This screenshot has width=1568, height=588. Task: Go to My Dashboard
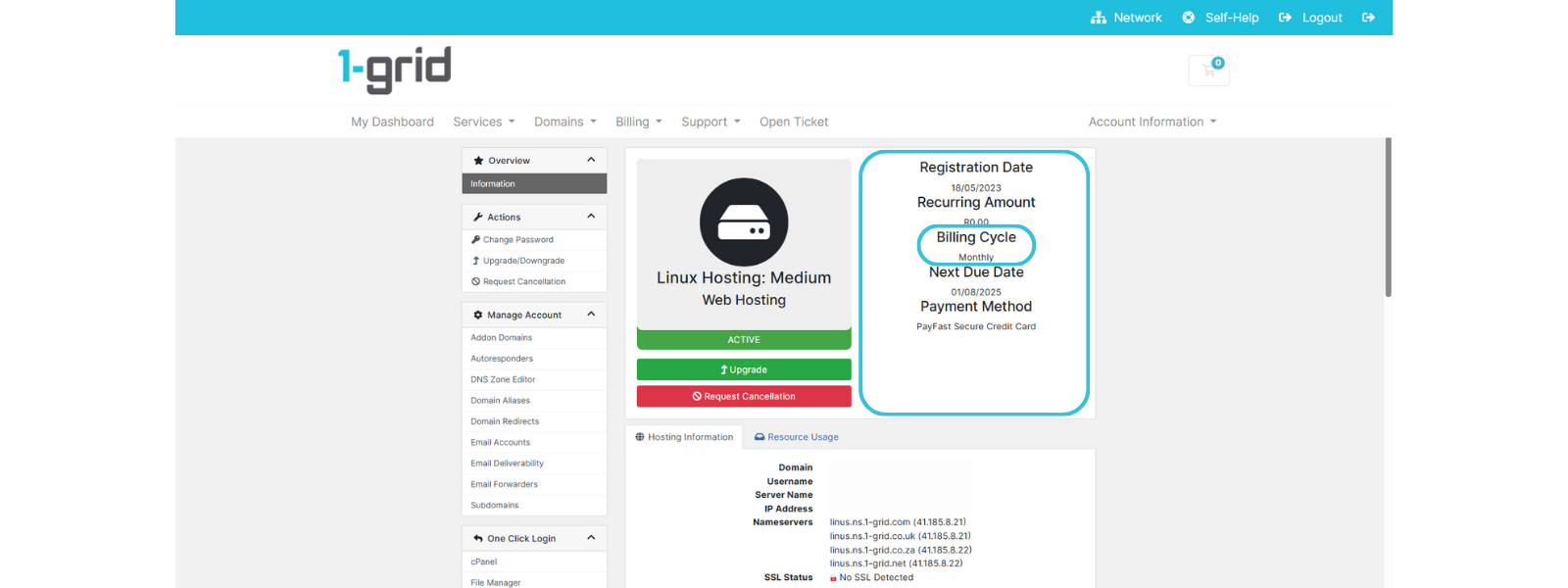click(392, 122)
